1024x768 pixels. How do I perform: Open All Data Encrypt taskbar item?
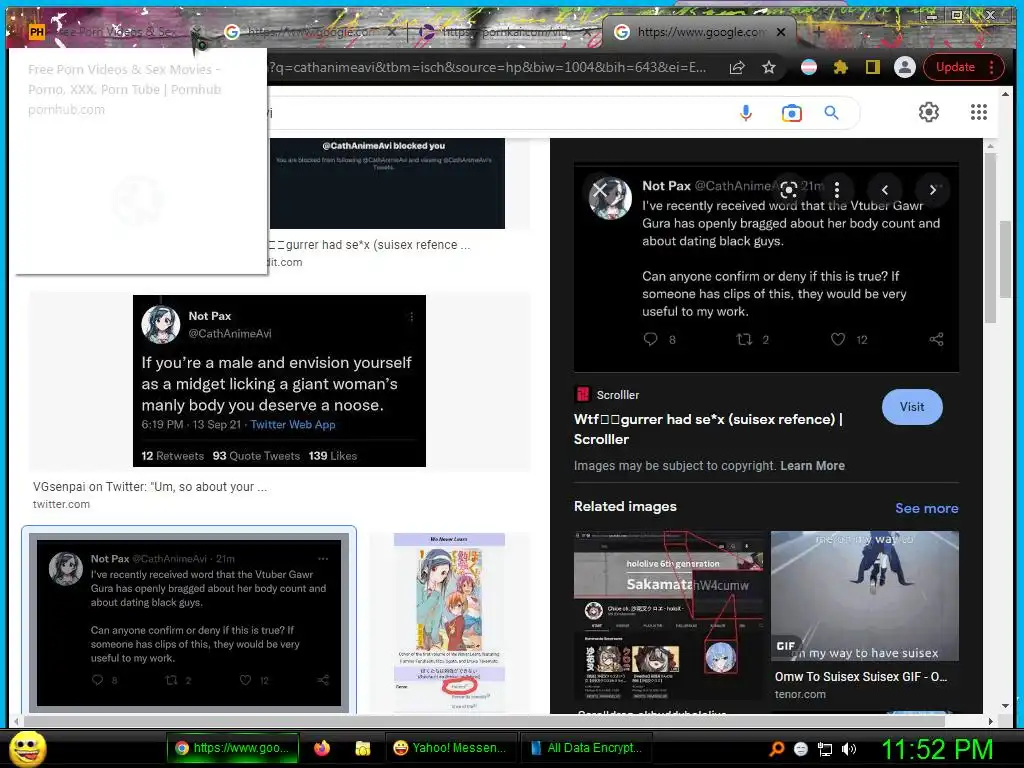(585, 748)
